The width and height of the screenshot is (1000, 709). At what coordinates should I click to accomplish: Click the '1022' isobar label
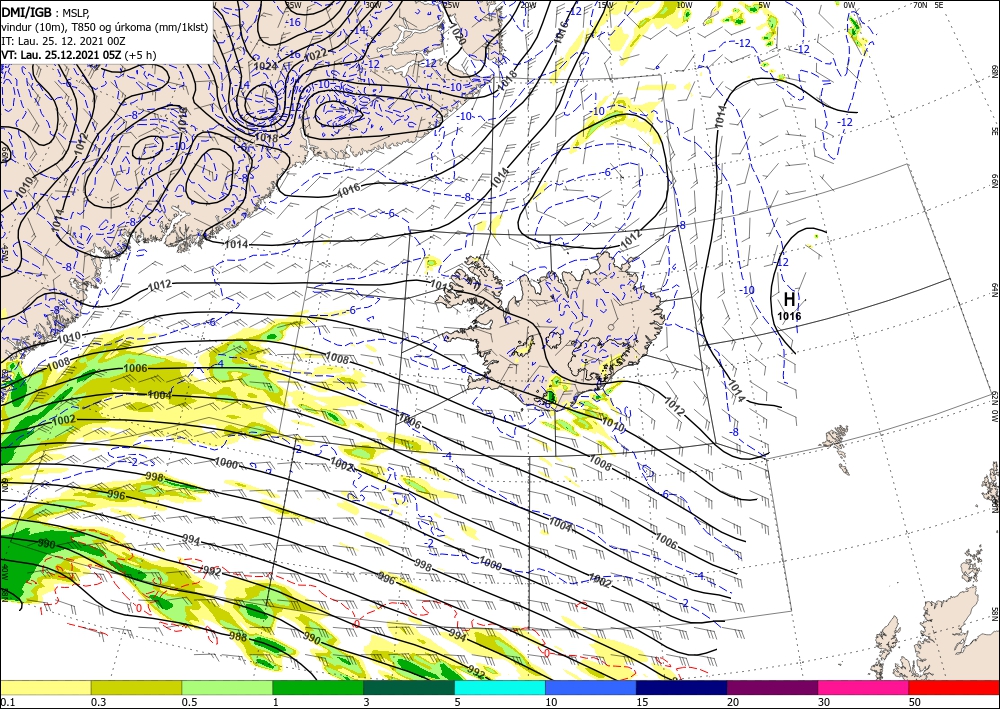316,55
